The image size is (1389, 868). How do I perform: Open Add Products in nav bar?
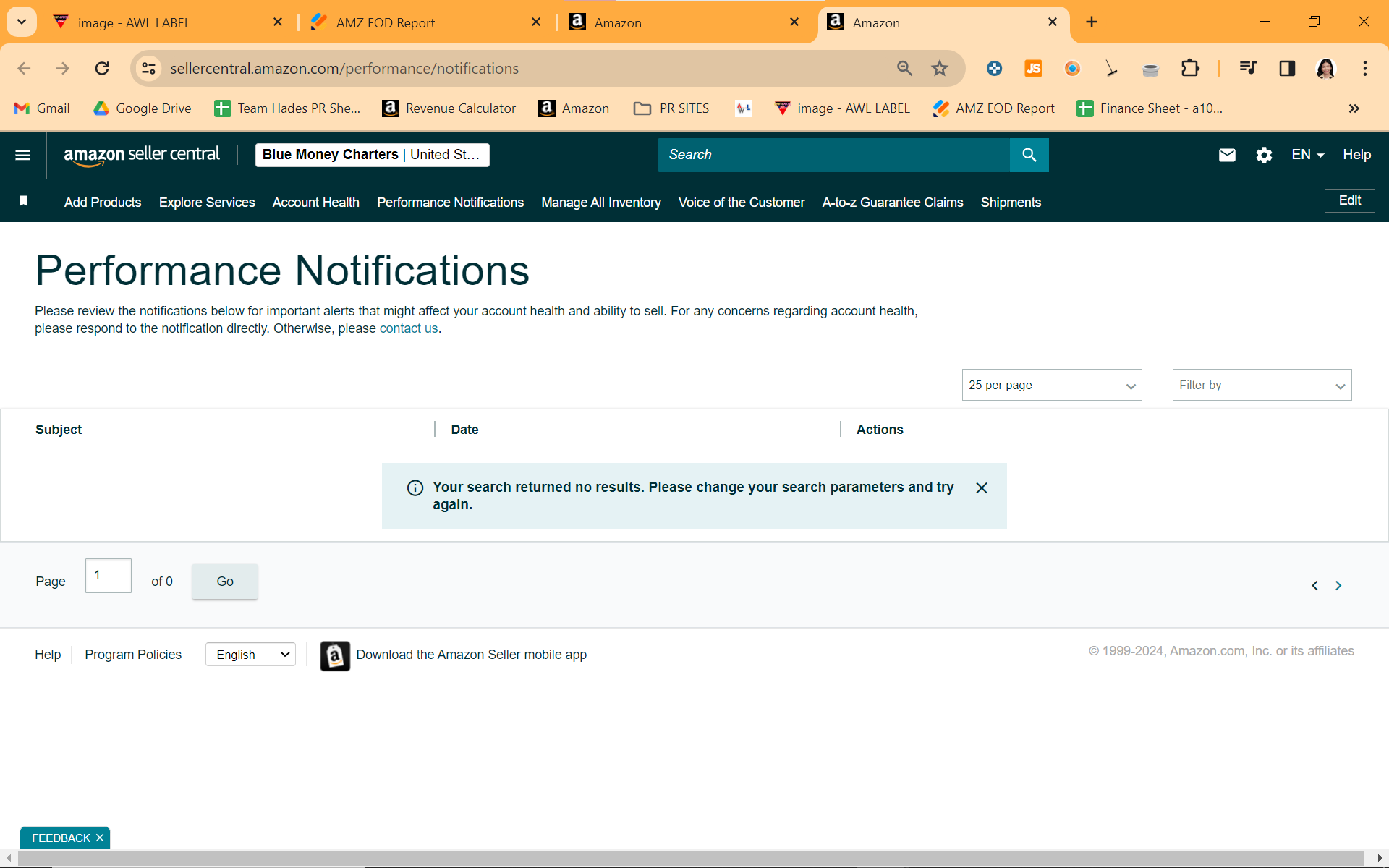[103, 203]
